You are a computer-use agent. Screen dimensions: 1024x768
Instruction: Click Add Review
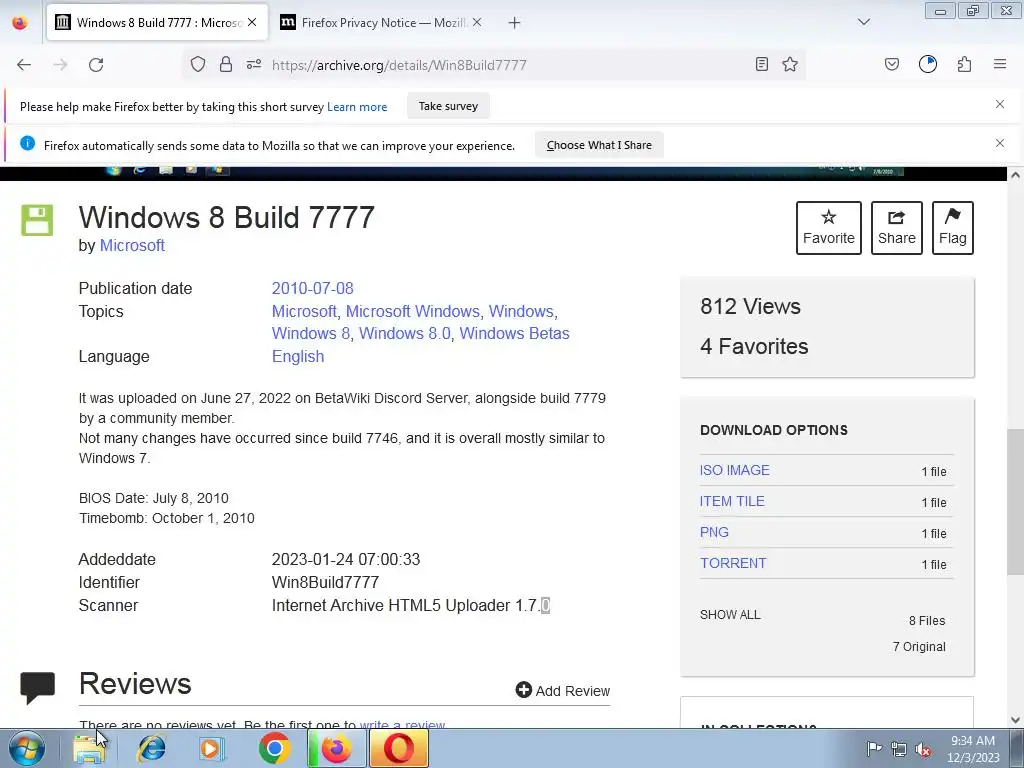click(x=563, y=691)
